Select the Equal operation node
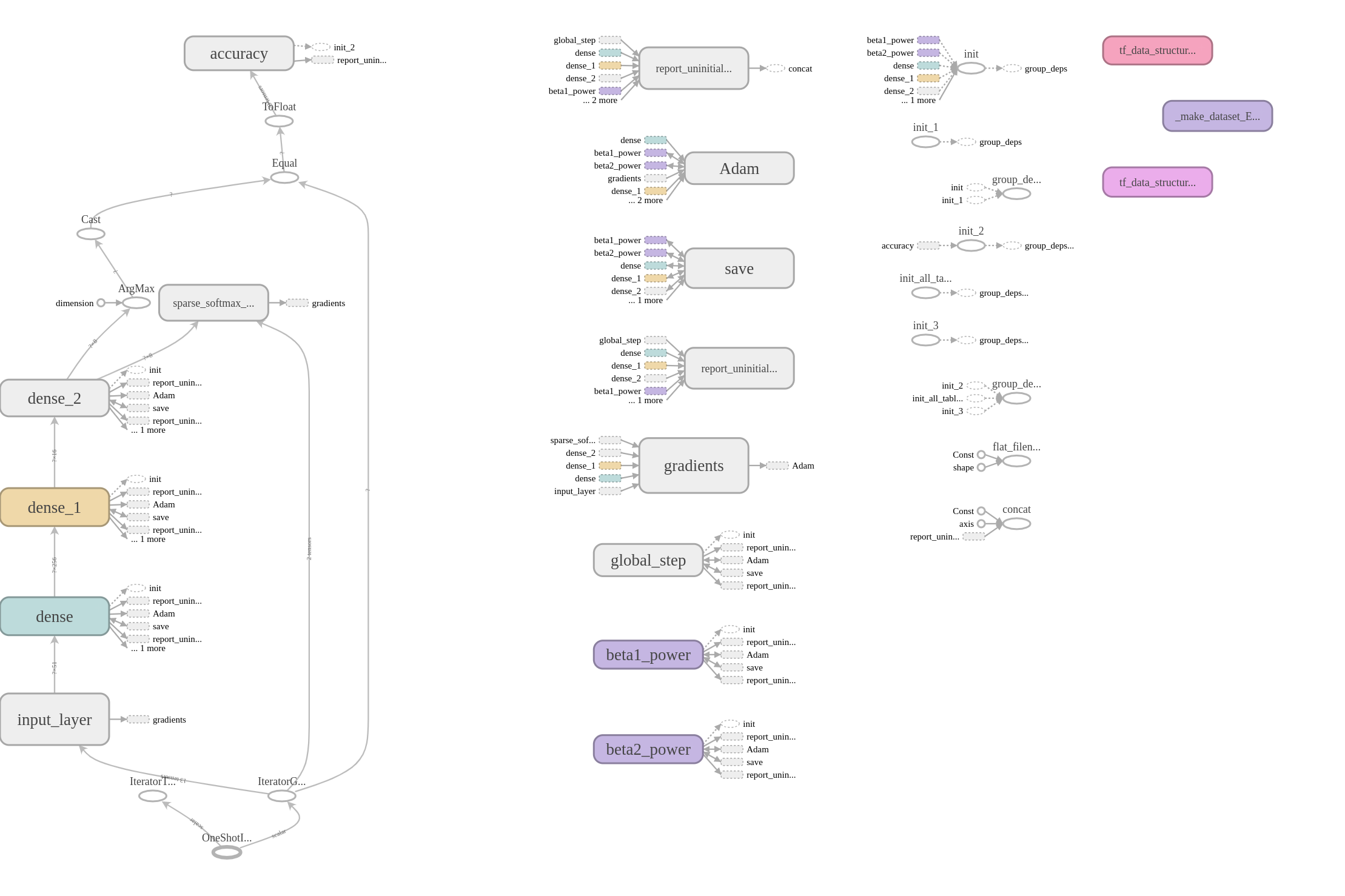The image size is (1345, 896). [284, 178]
